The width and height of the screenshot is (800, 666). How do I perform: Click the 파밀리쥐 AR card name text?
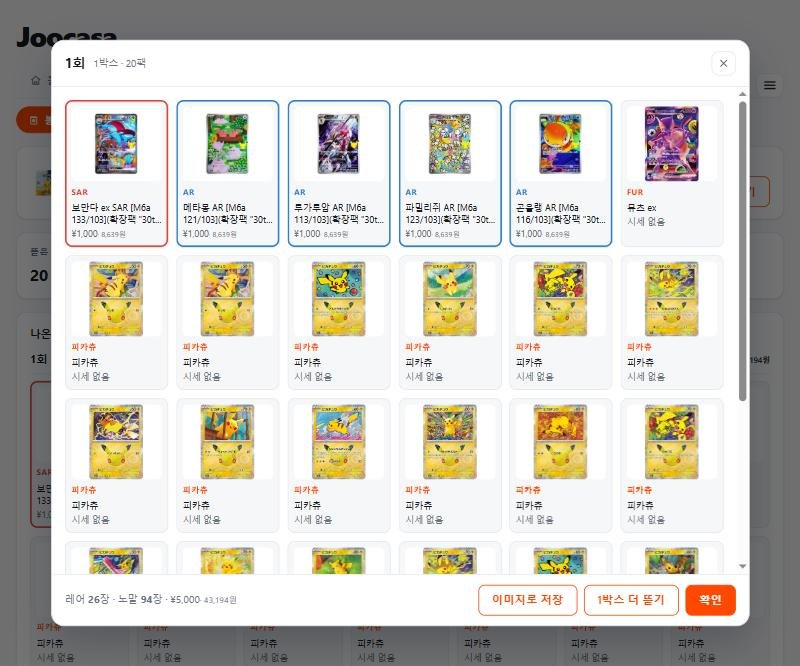click(x=450, y=213)
